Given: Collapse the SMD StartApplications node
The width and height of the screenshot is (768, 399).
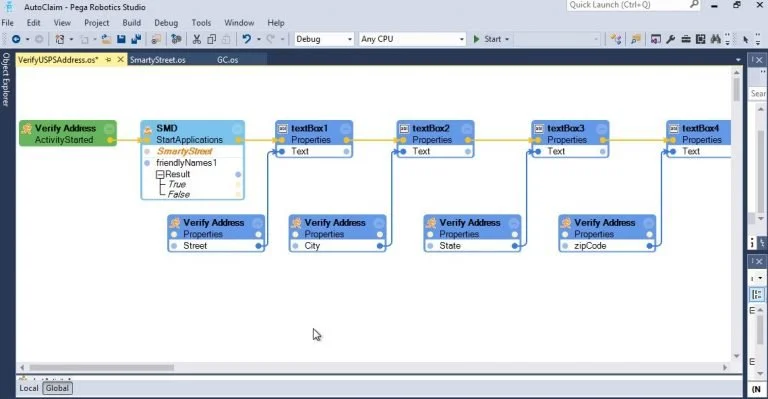Looking at the screenshot, I should point(238,129).
